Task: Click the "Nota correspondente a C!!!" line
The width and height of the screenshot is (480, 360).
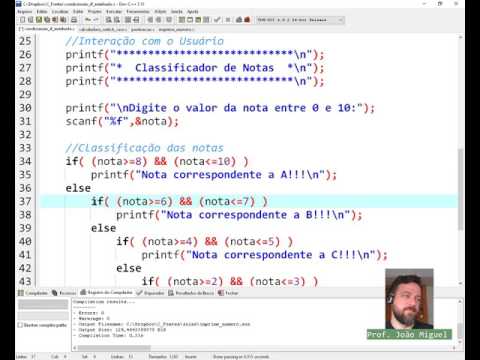Action: [x=265, y=255]
